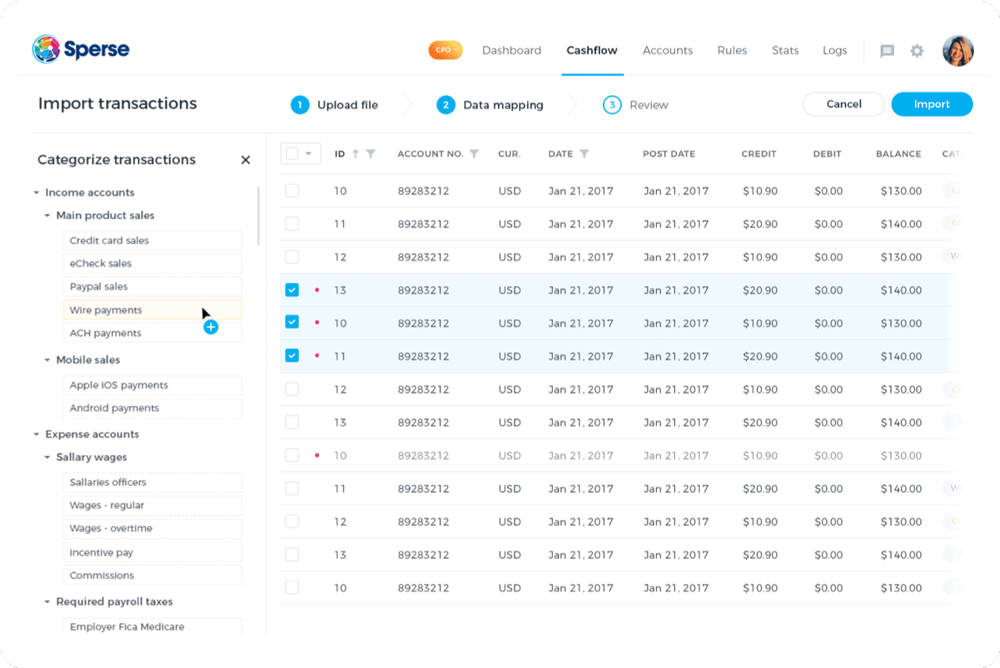Screen dimensions: 1000x668
Task: Open the chat messages icon
Action: pyautogui.click(x=886, y=51)
